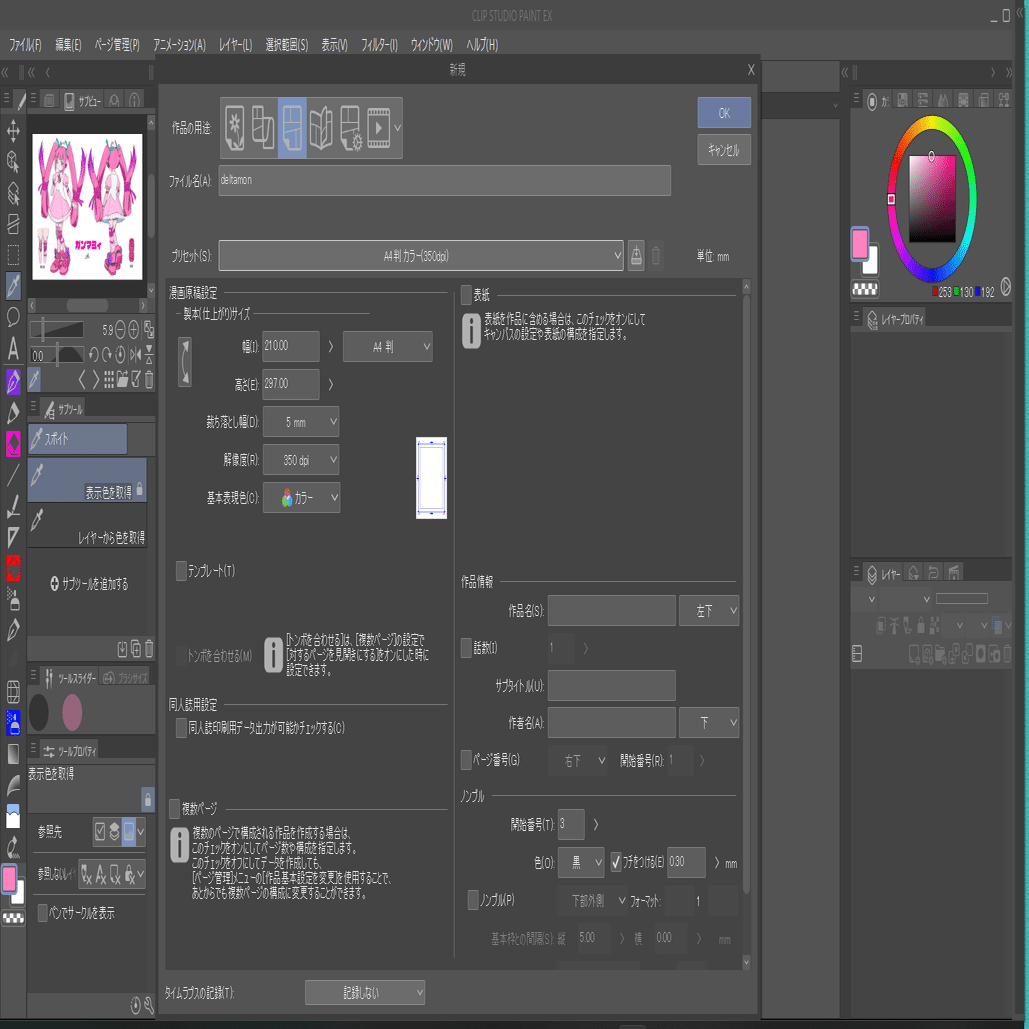Confirm the dialog with OK
Viewport: 1029px width, 1029px height.
[724, 113]
